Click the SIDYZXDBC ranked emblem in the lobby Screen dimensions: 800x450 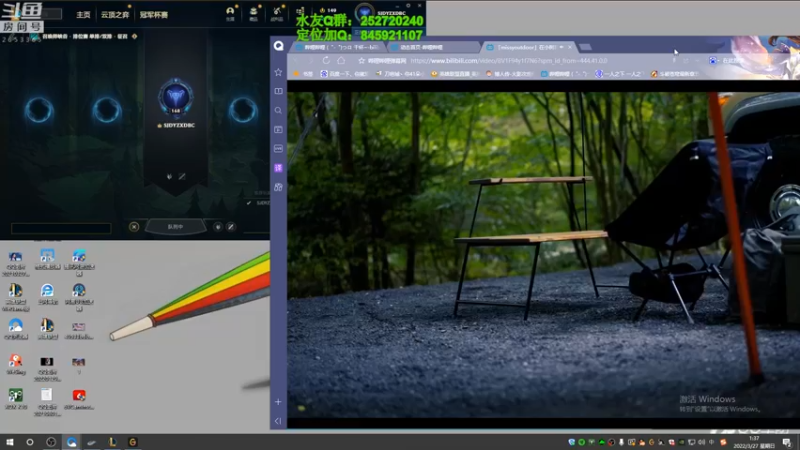176,97
